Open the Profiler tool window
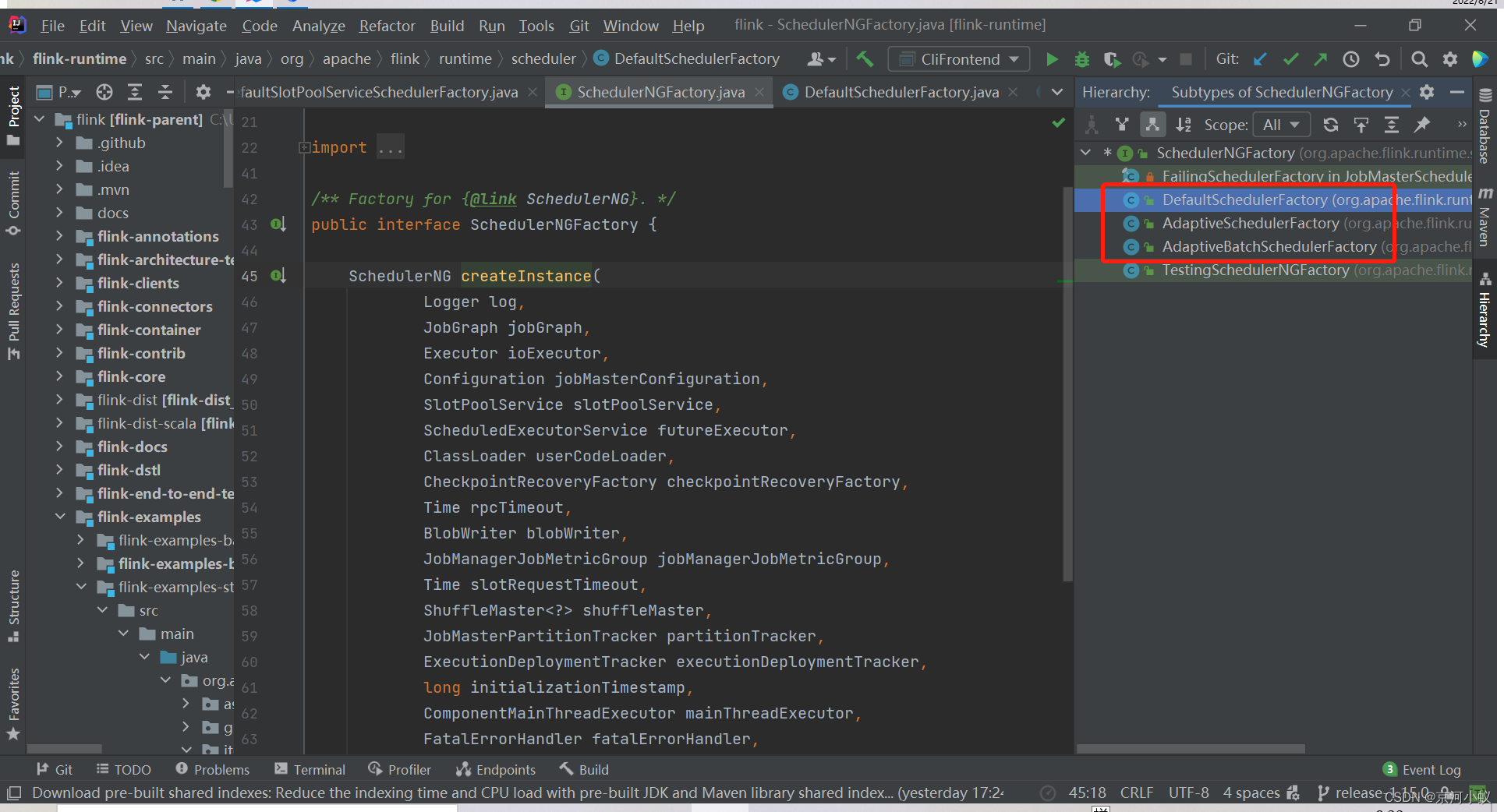Screen dimensions: 1504x812 coord(400,769)
